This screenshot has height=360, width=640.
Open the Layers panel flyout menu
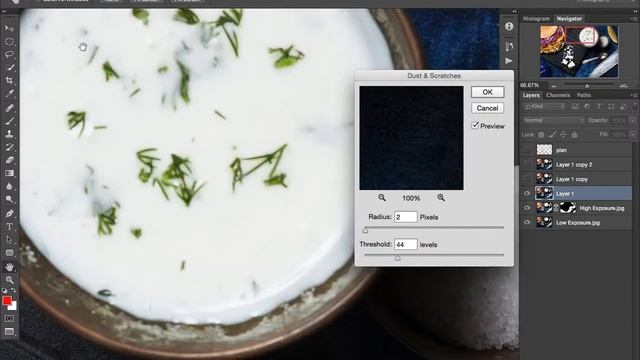click(x=634, y=95)
